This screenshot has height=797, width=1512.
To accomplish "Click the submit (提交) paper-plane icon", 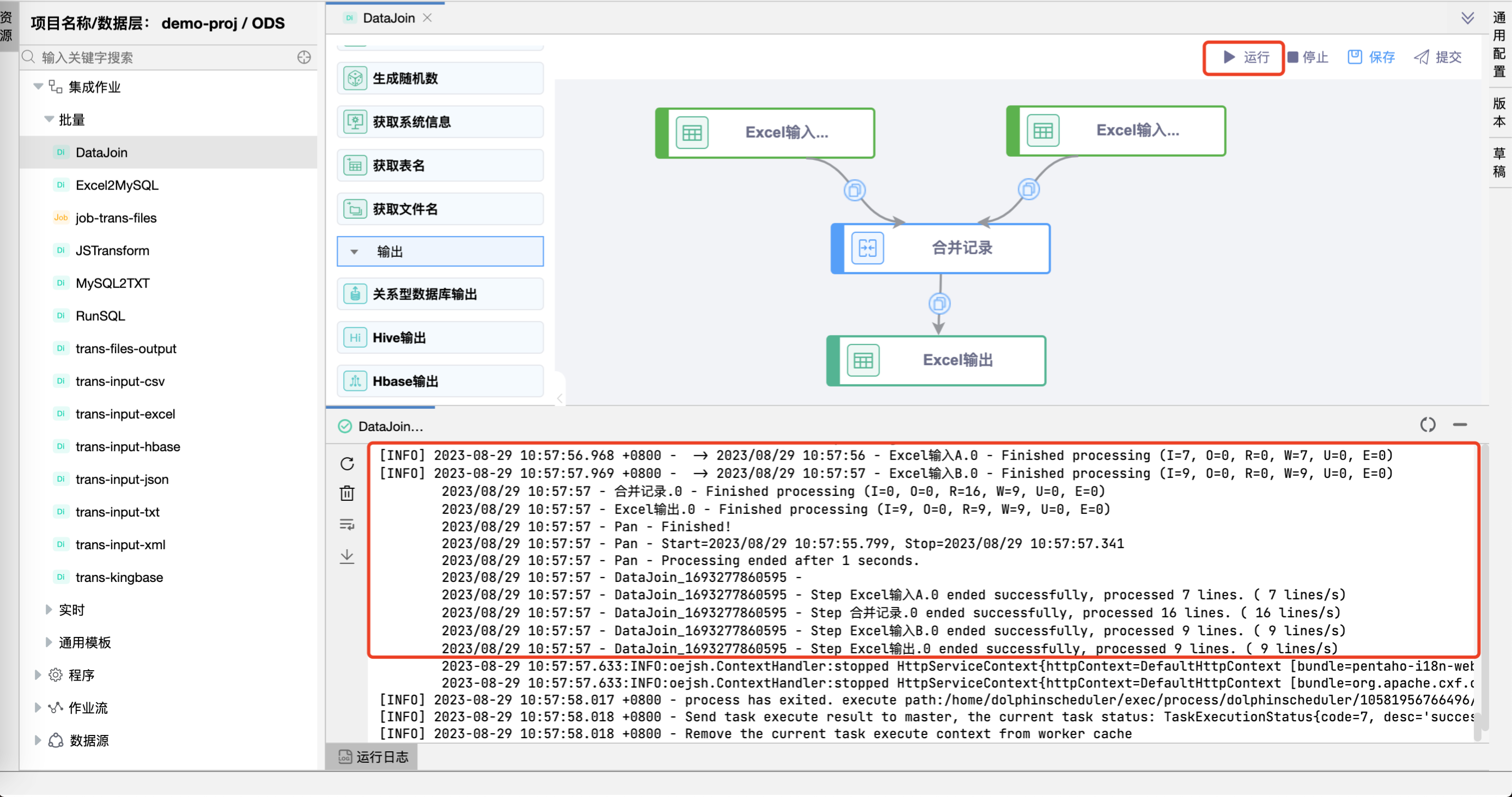I will (x=1421, y=57).
